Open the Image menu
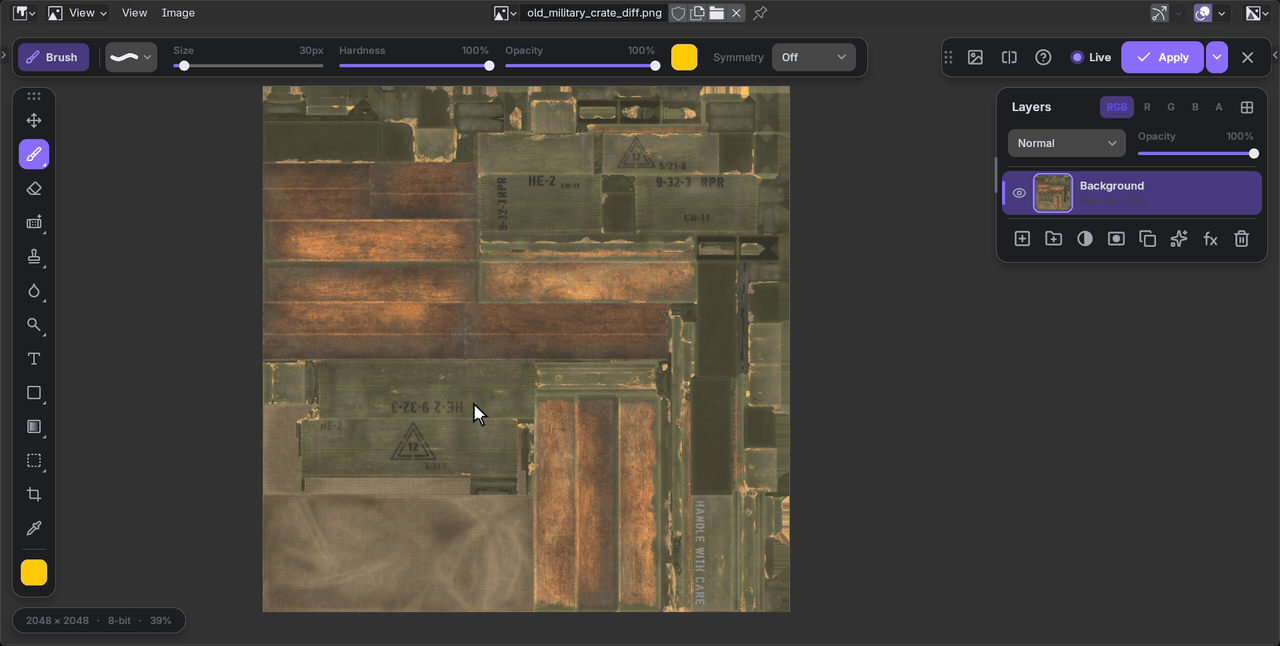Viewport: 1280px width, 646px height. [x=178, y=13]
